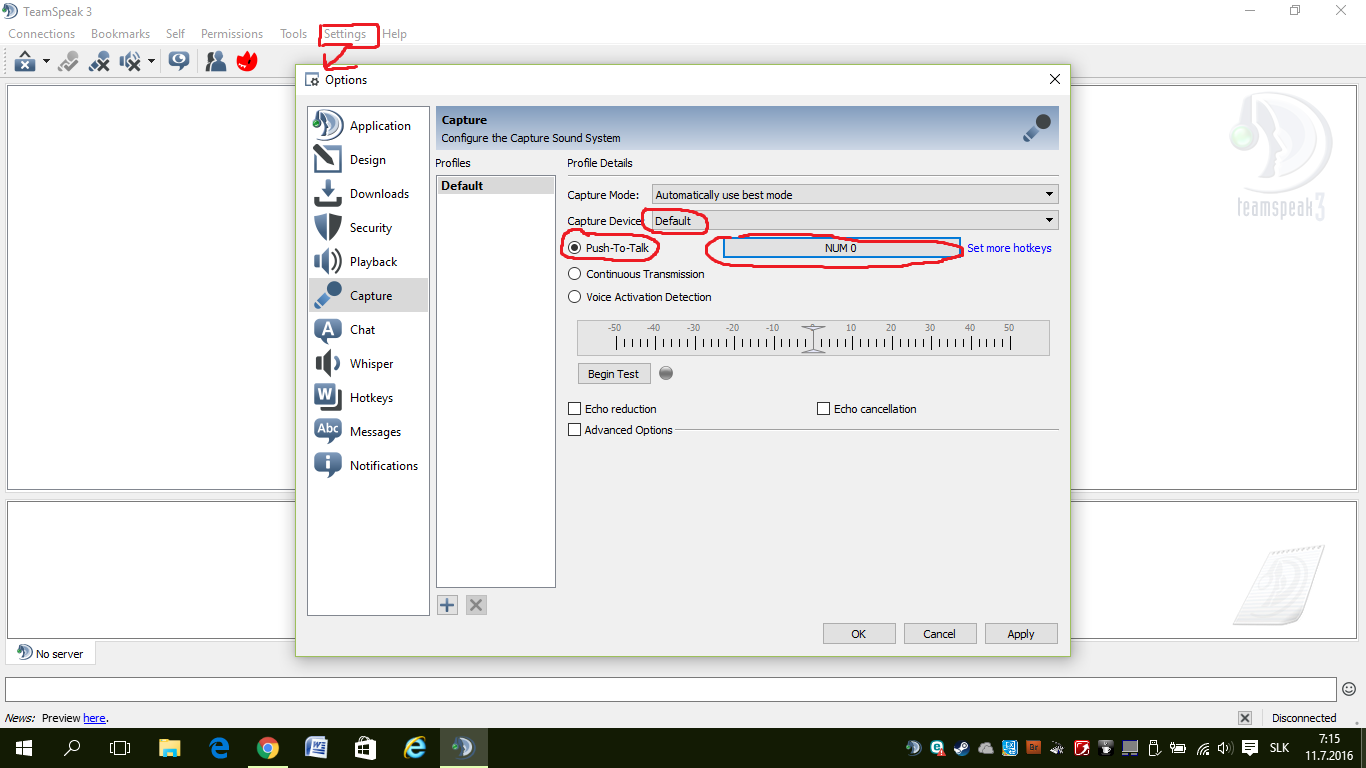
Task: Open the Downloads options page
Action: (x=368, y=194)
